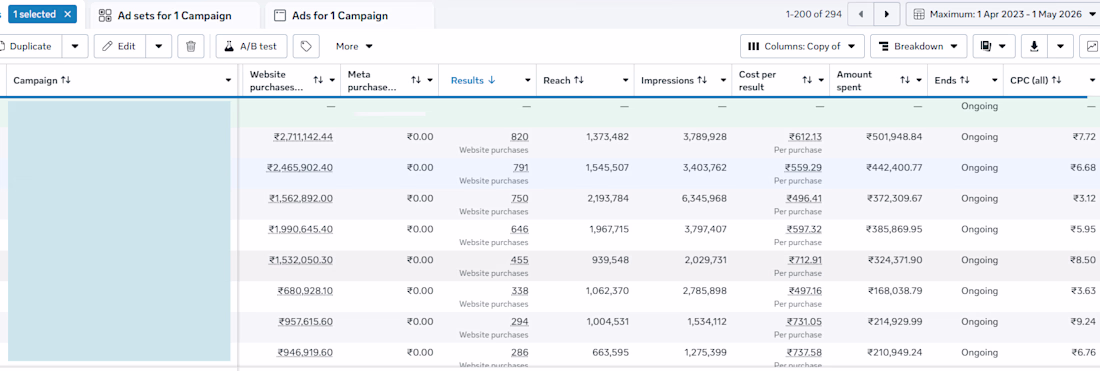Open CPC (all) column menu arrow
1100x371 pixels.
pos(1092,81)
